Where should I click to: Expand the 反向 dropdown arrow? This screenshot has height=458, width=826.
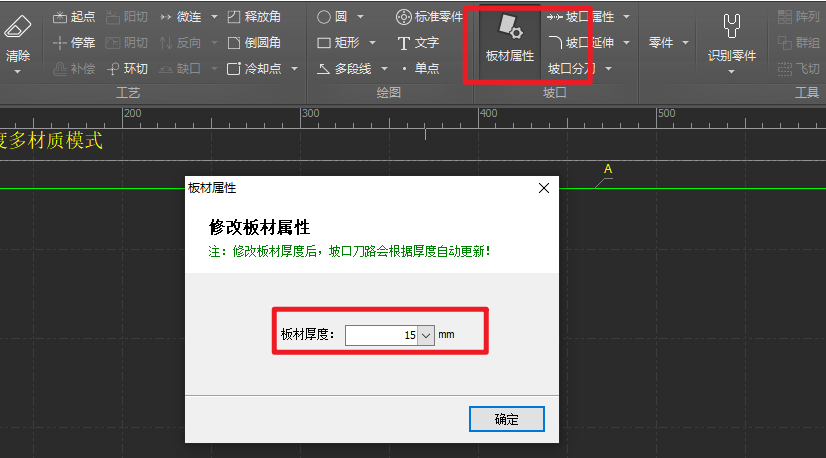point(214,43)
